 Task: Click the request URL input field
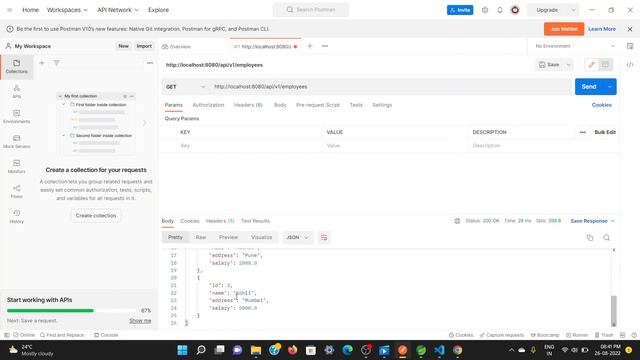(x=391, y=87)
